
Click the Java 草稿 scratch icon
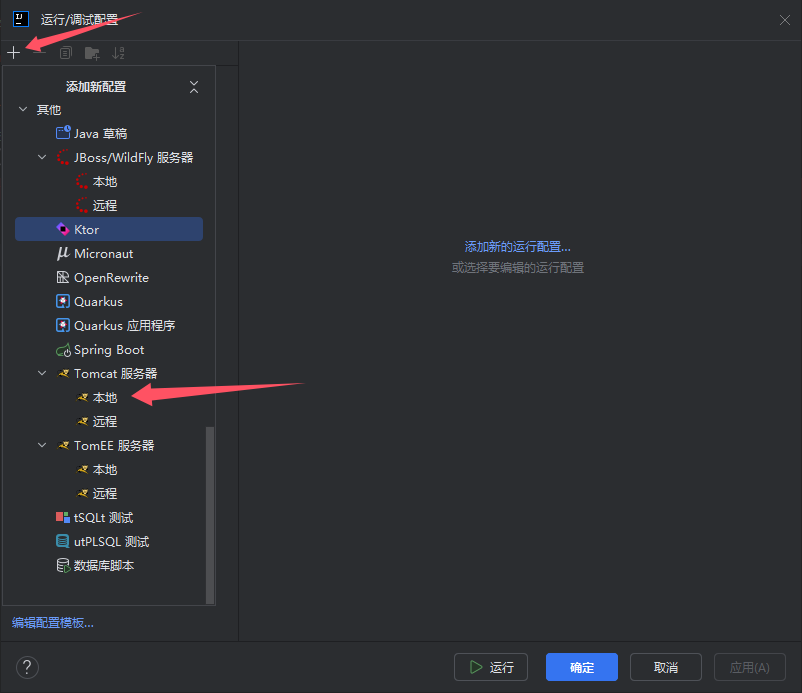click(x=63, y=133)
